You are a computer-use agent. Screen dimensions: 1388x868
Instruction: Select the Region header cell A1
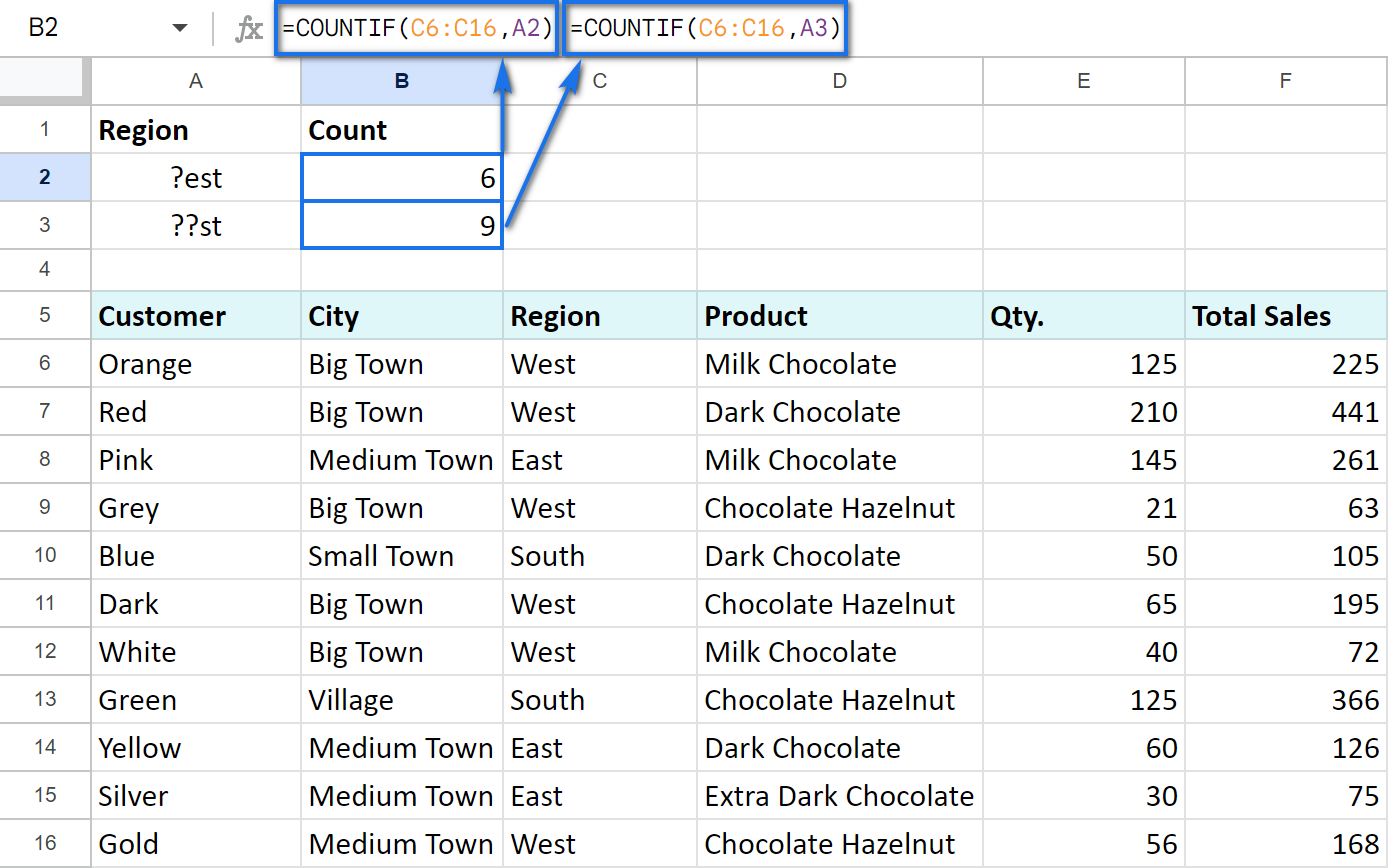195,129
